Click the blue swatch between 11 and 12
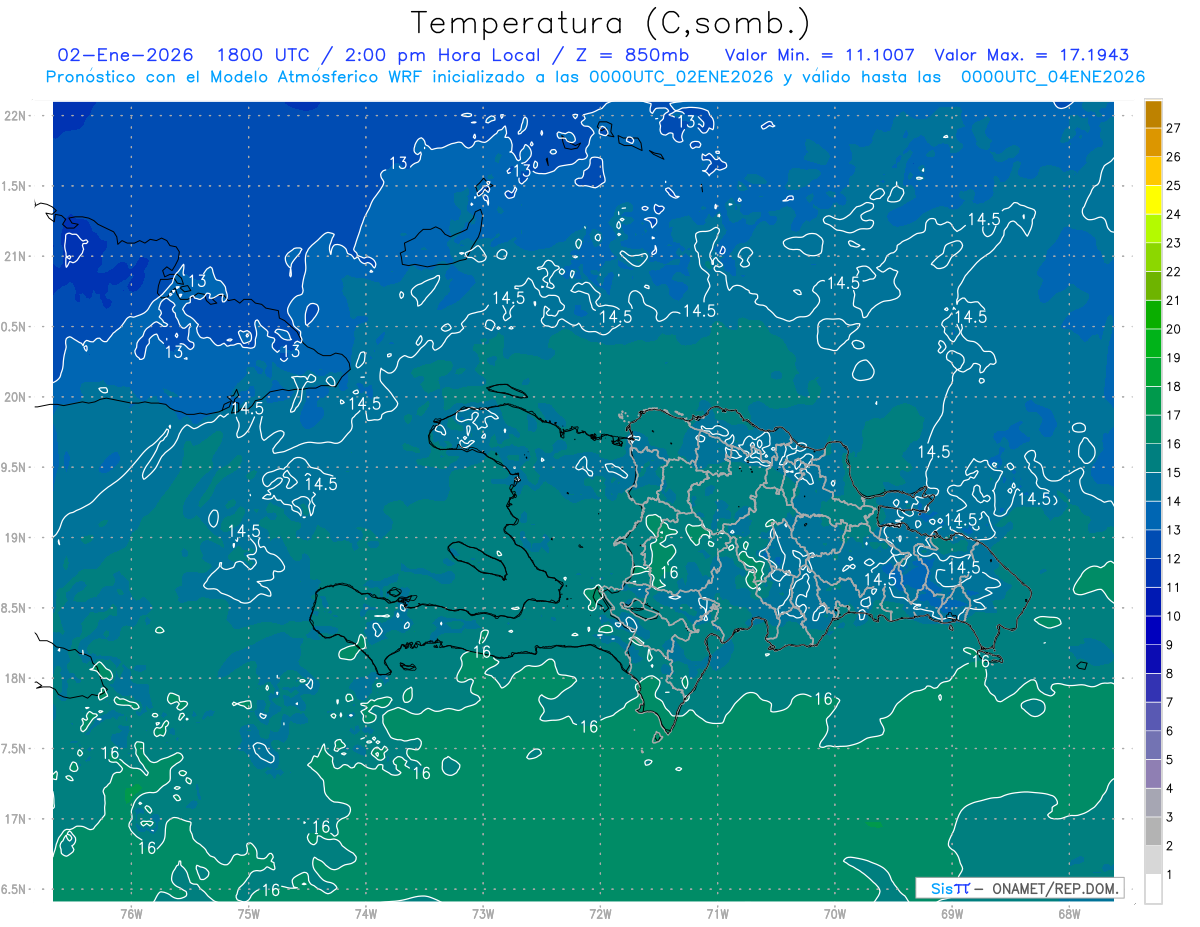Image resolution: width=1200 pixels, height=927 pixels. [x=1153, y=574]
